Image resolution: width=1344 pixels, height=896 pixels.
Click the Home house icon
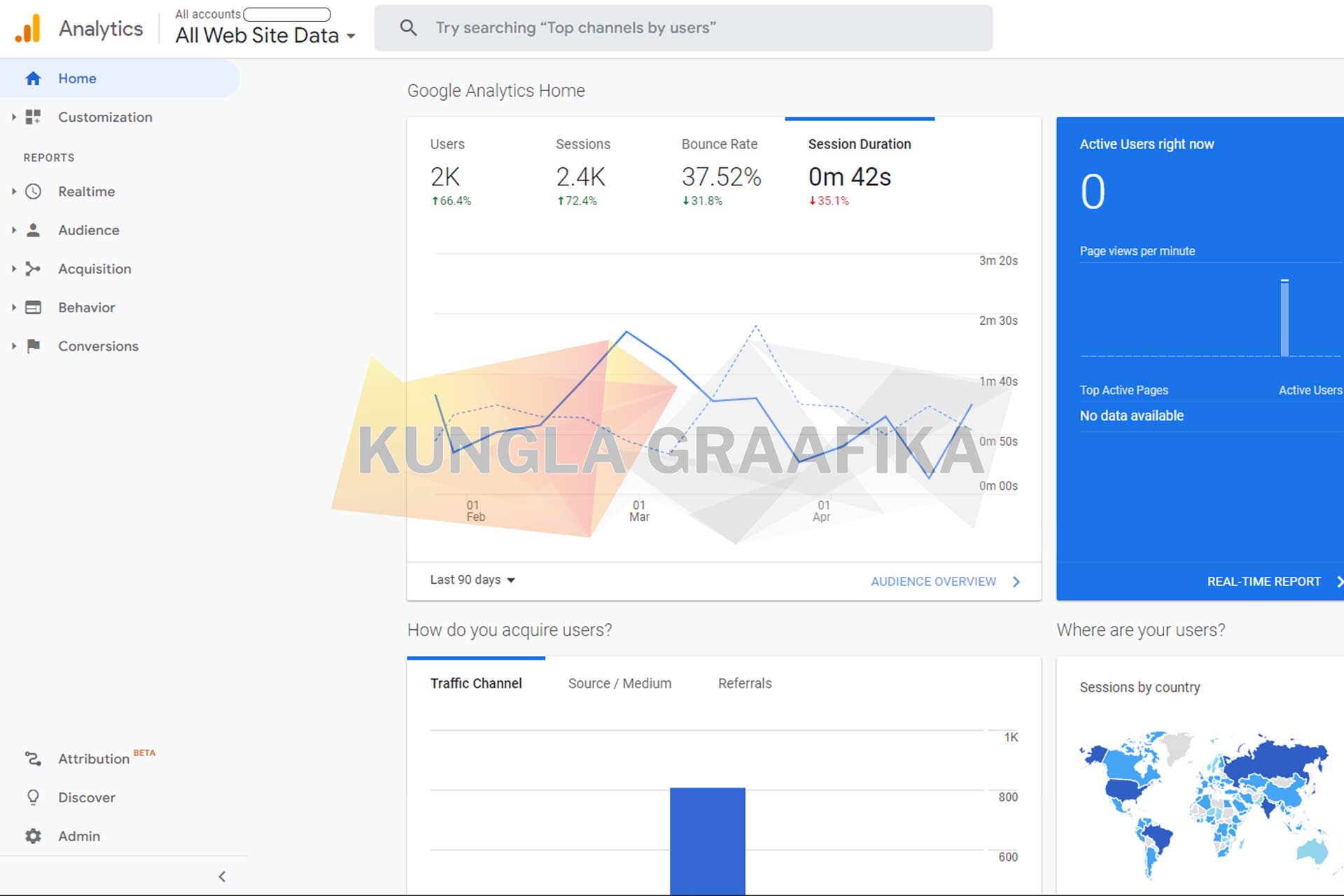(x=33, y=78)
